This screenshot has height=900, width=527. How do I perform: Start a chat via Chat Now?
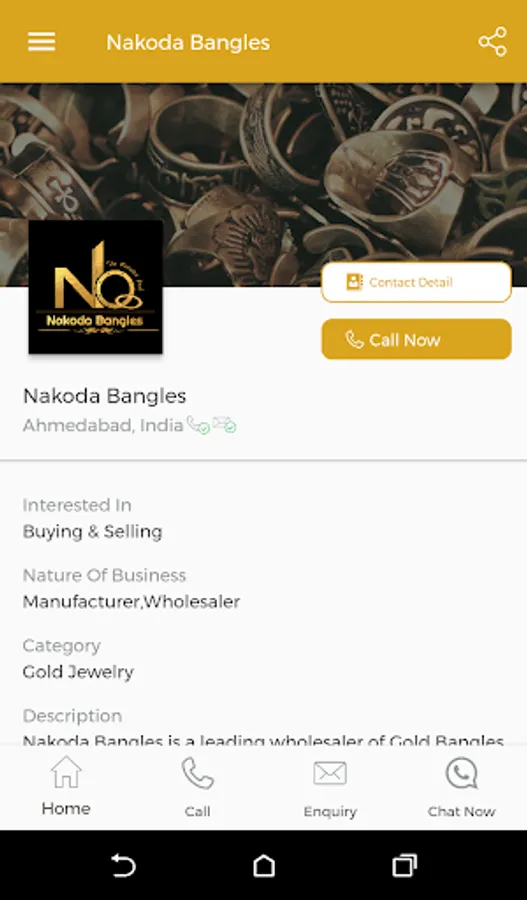[462, 787]
